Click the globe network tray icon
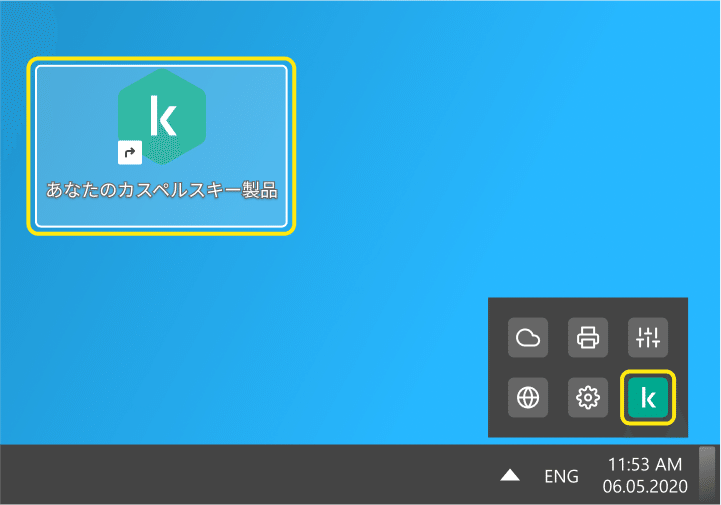The height and width of the screenshot is (505, 721). [x=528, y=398]
